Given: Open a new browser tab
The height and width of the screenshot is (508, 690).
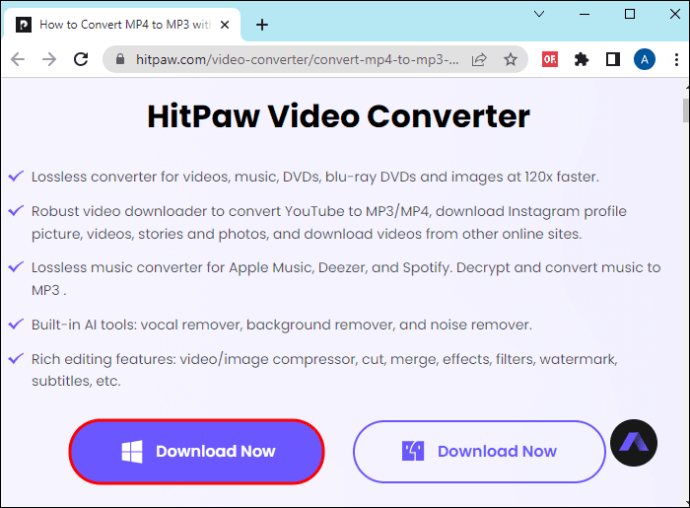Looking at the screenshot, I should [262, 25].
